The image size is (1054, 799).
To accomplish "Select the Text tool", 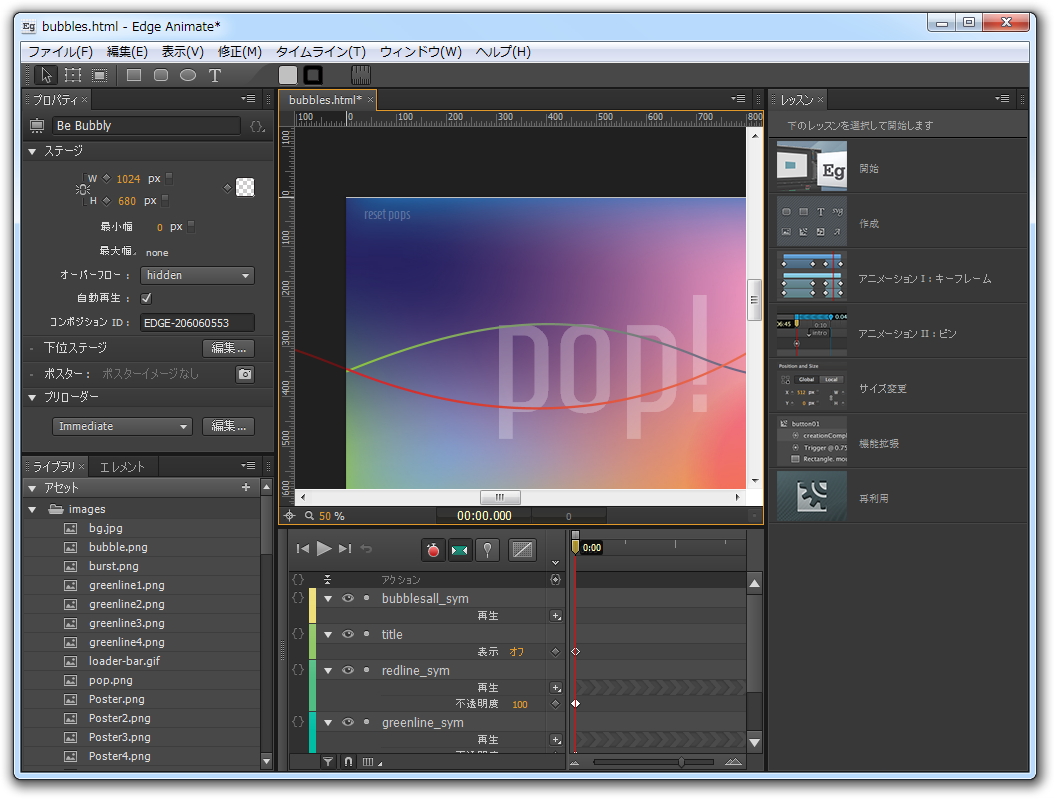I will click(x=213, y=75).
